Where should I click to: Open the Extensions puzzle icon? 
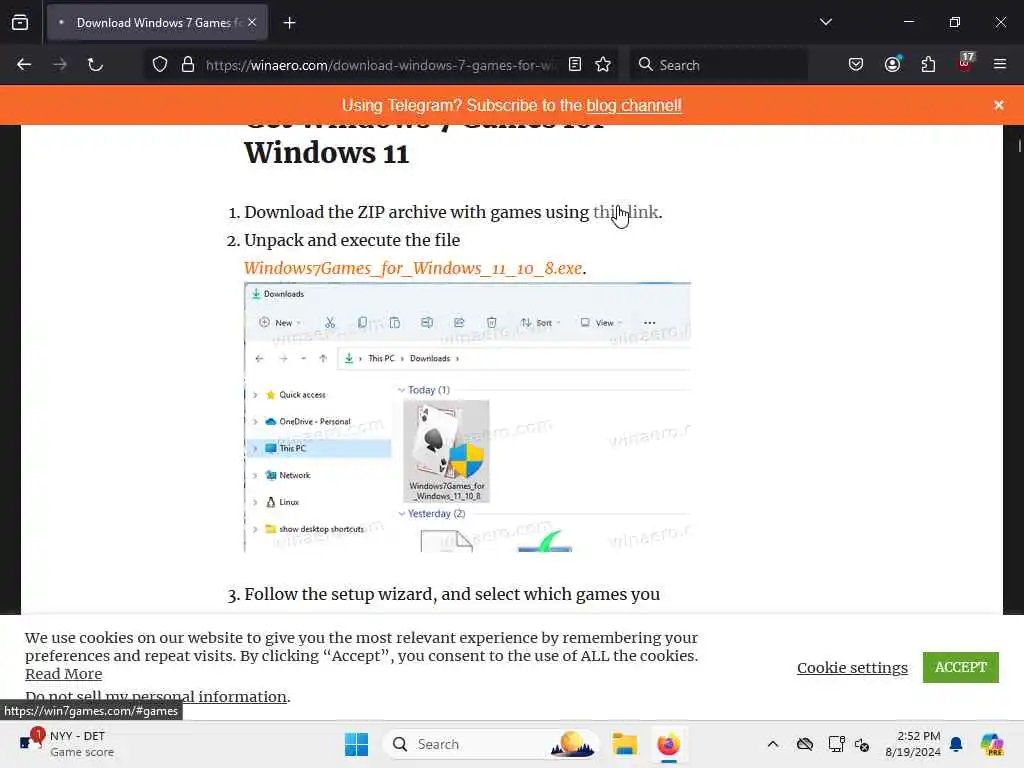tap(928, 65)
